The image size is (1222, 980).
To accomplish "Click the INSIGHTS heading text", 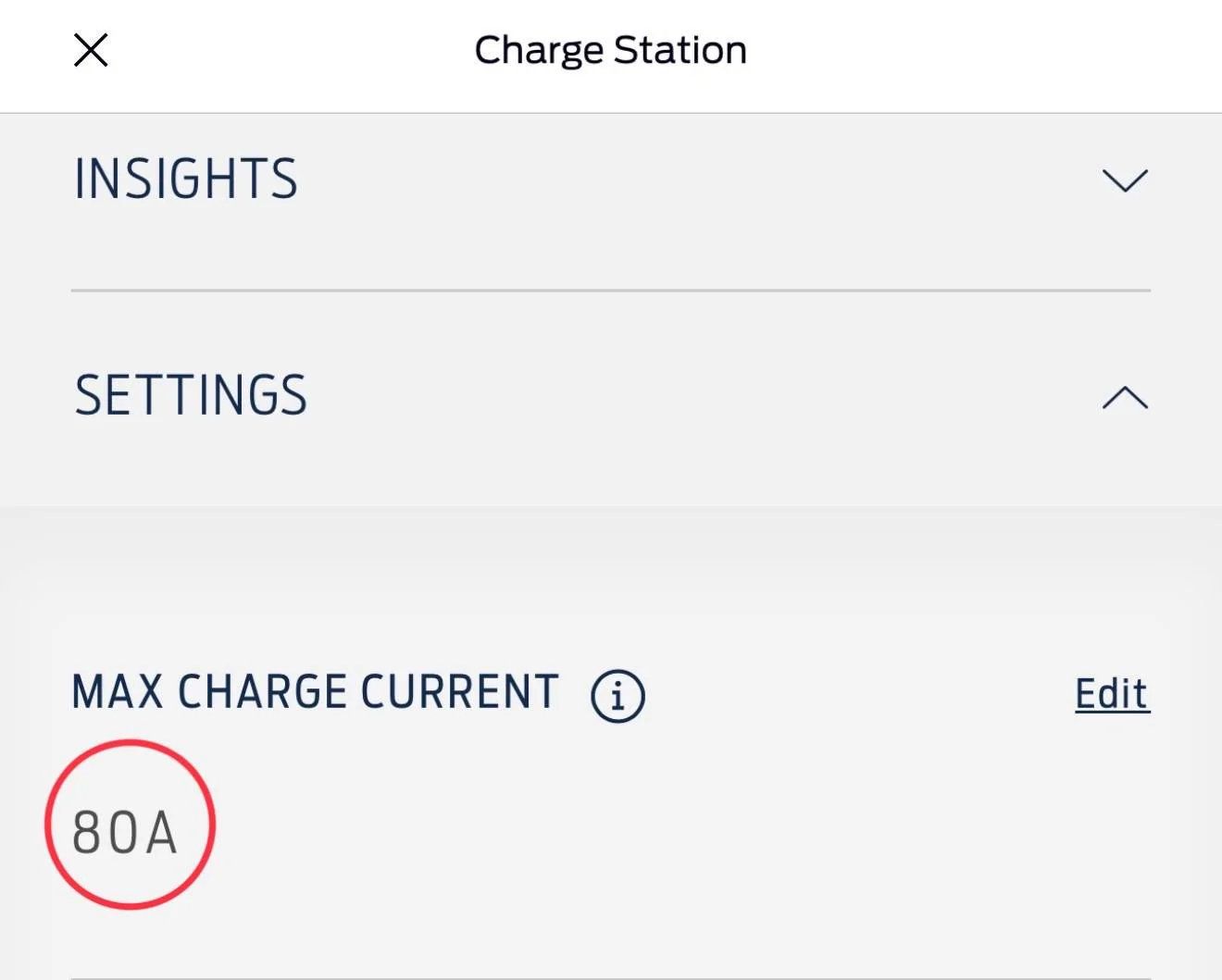I will (186, 179).
